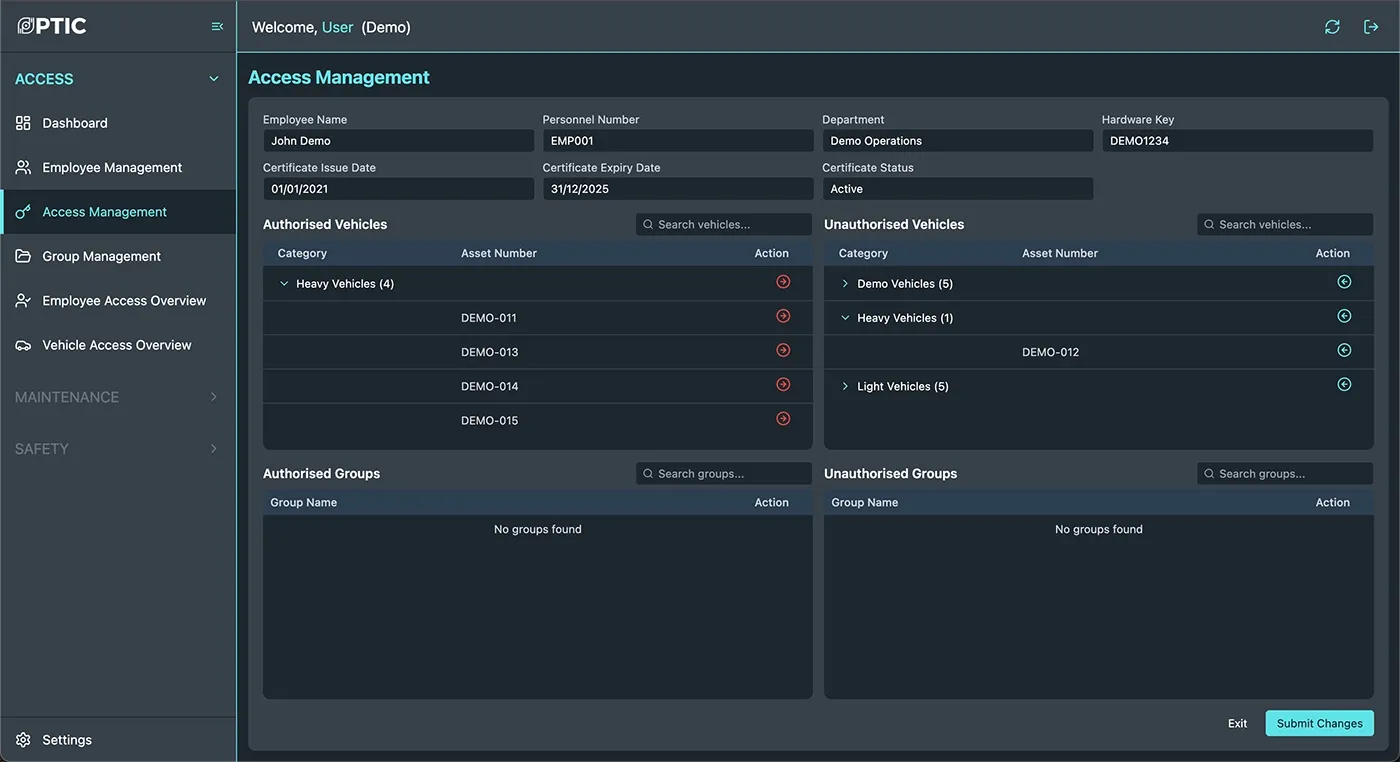Viewport: 1400px width, 762px height.
Task: Remove DEMO-013 with its red arrow icon
Action: point(783,350)
